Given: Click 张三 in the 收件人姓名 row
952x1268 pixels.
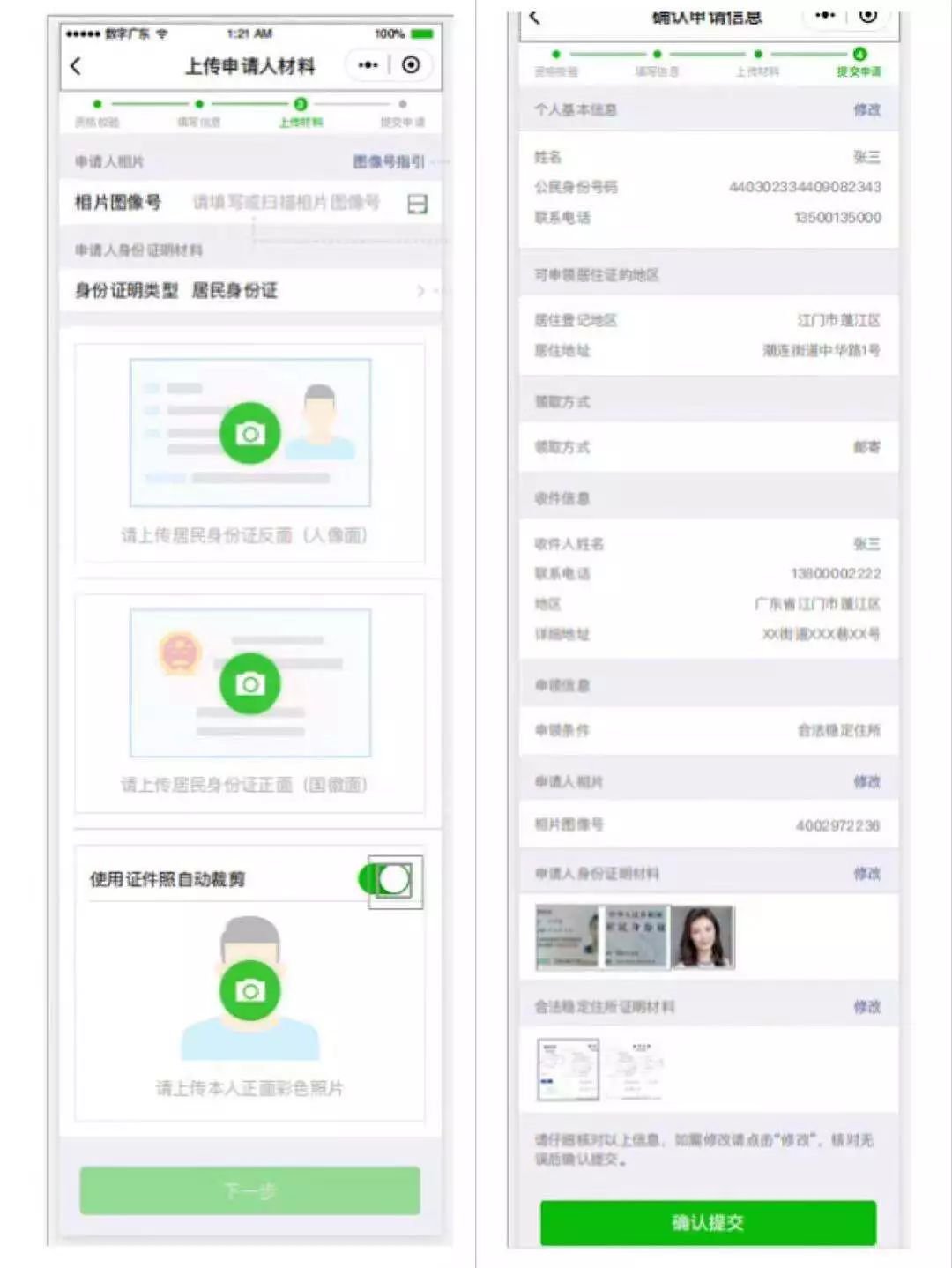Looking at the screenshot, I should click(x=866, y=544).
